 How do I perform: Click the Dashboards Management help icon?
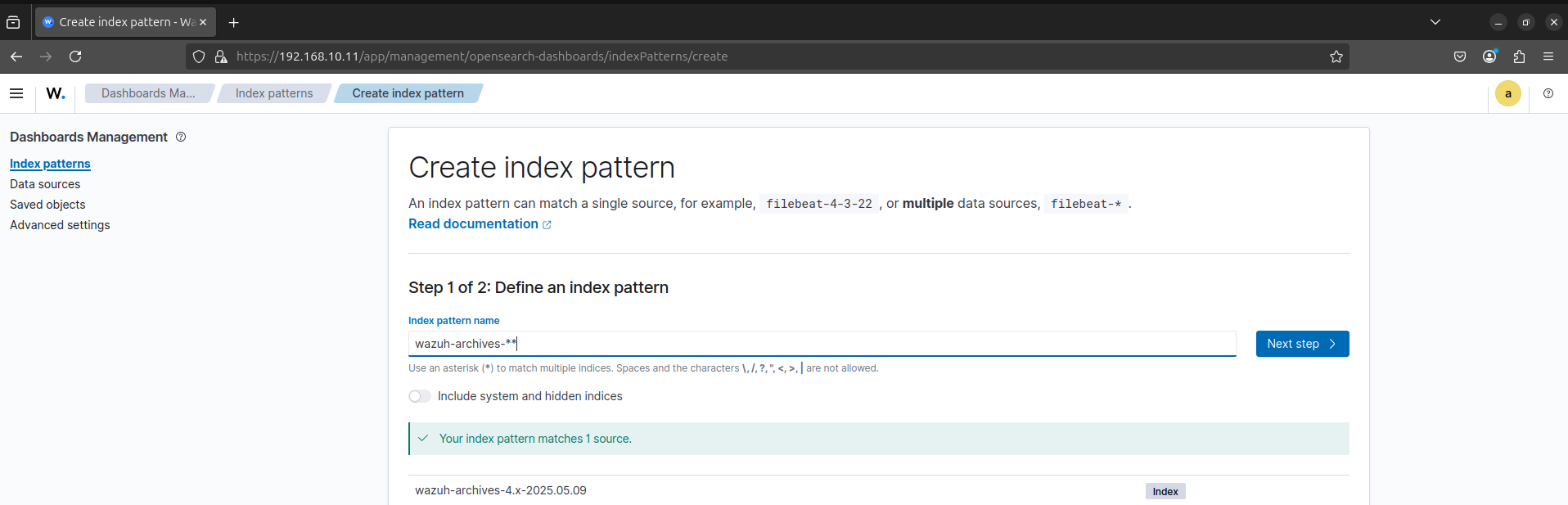coord(181,137)
